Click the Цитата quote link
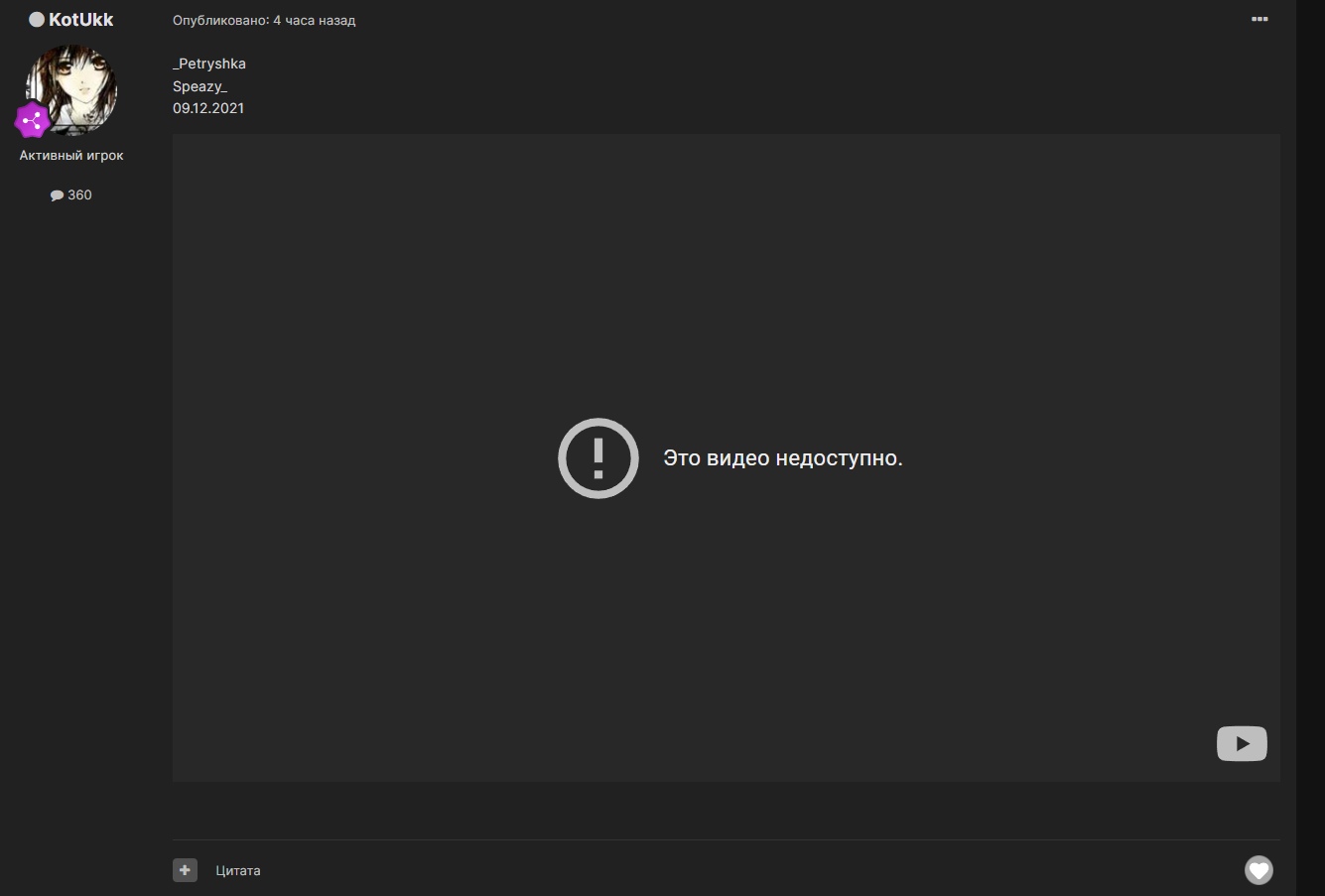This screenshot has width=1325, height=896. coord(238,871)
